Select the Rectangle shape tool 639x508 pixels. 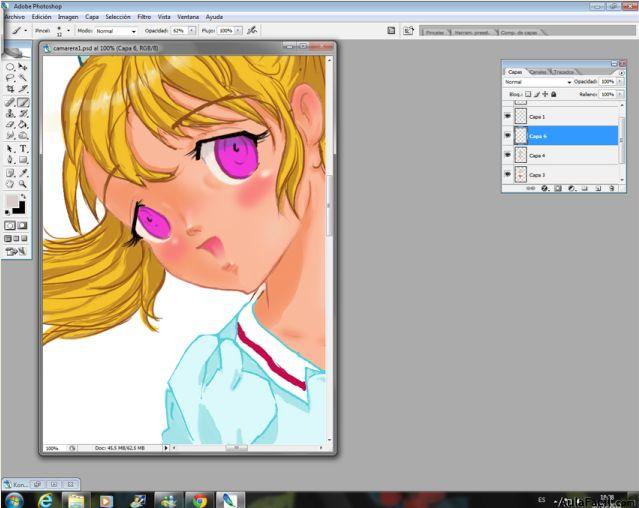[23, 160]
